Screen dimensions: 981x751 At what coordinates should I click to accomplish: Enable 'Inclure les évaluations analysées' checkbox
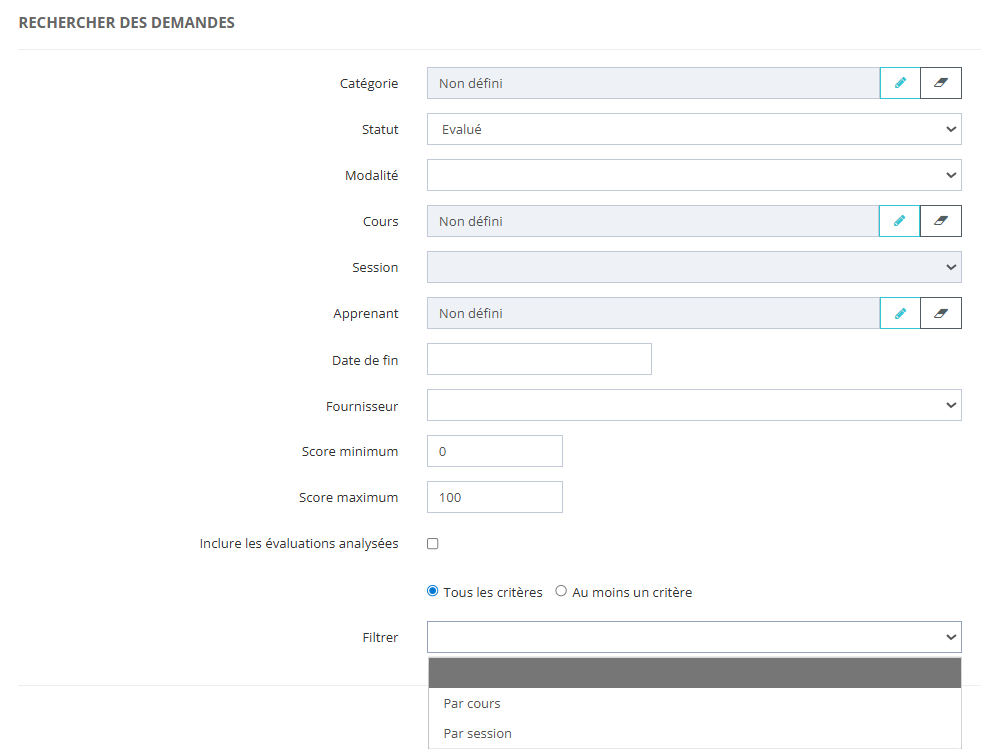433,544
